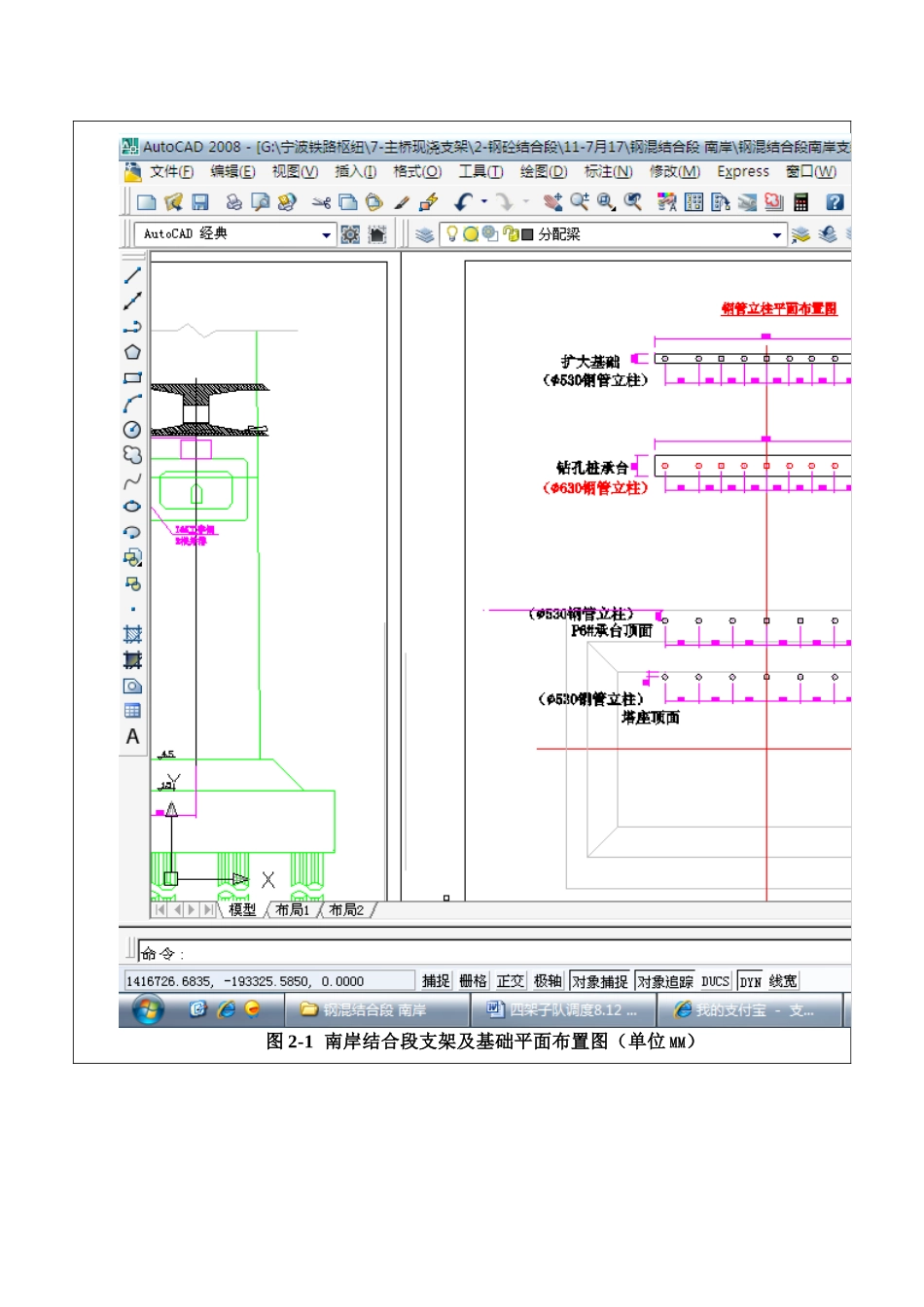The image size is (924, 1307).
Task: Expand the 分配梁 layer dropdown
Action: tap(777, 234)
